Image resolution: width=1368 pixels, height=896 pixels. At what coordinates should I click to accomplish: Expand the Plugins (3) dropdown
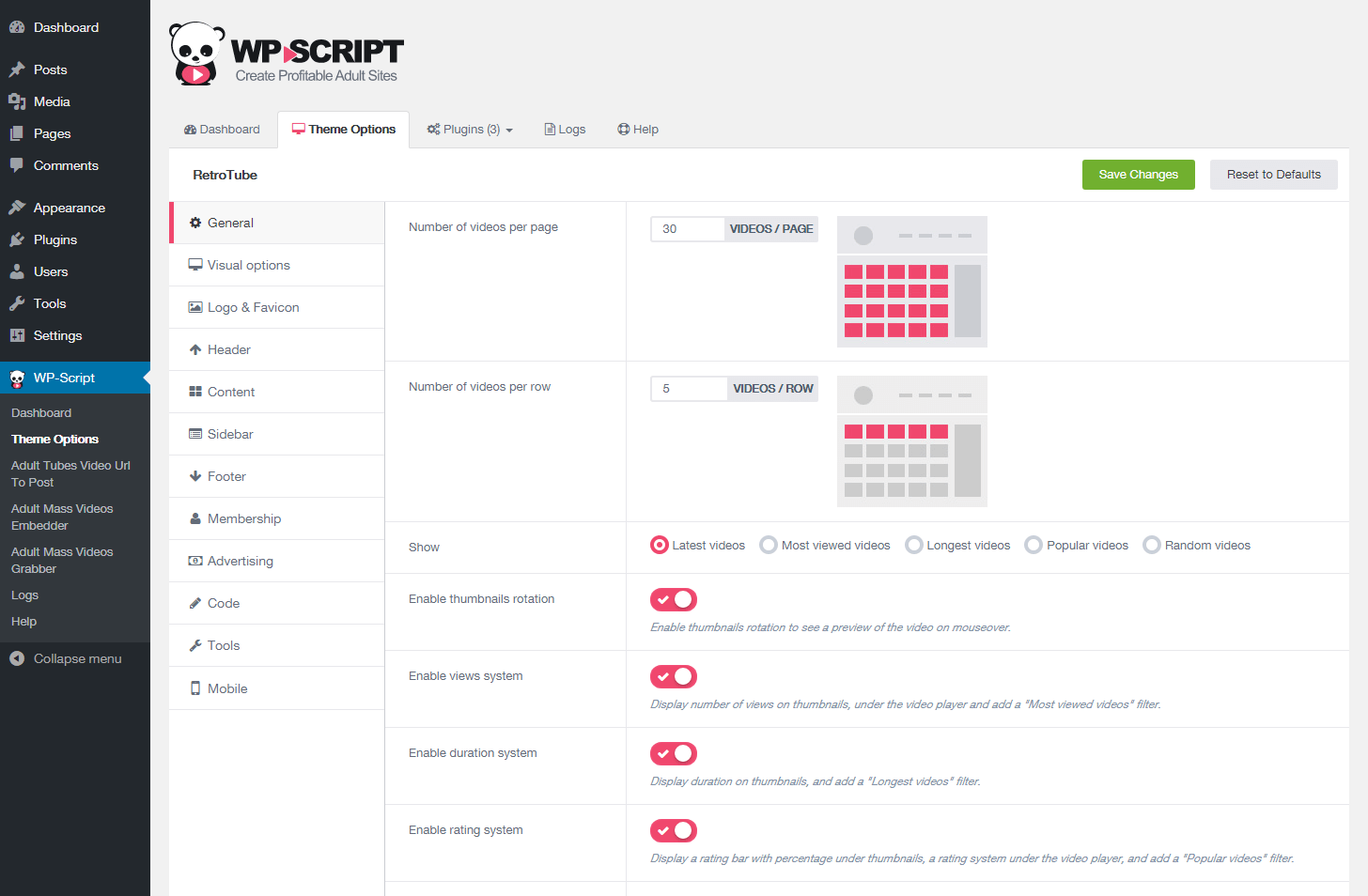(x=469, y=129)
